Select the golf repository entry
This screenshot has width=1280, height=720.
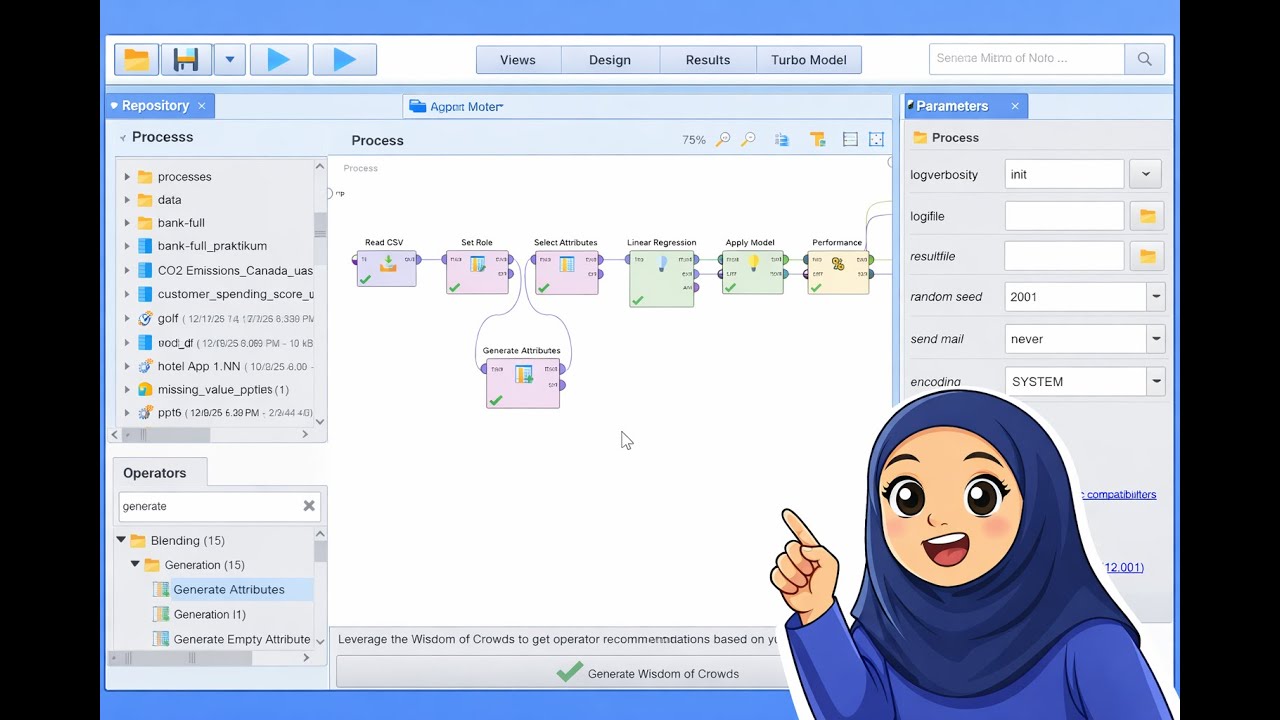tap(225, 318)
